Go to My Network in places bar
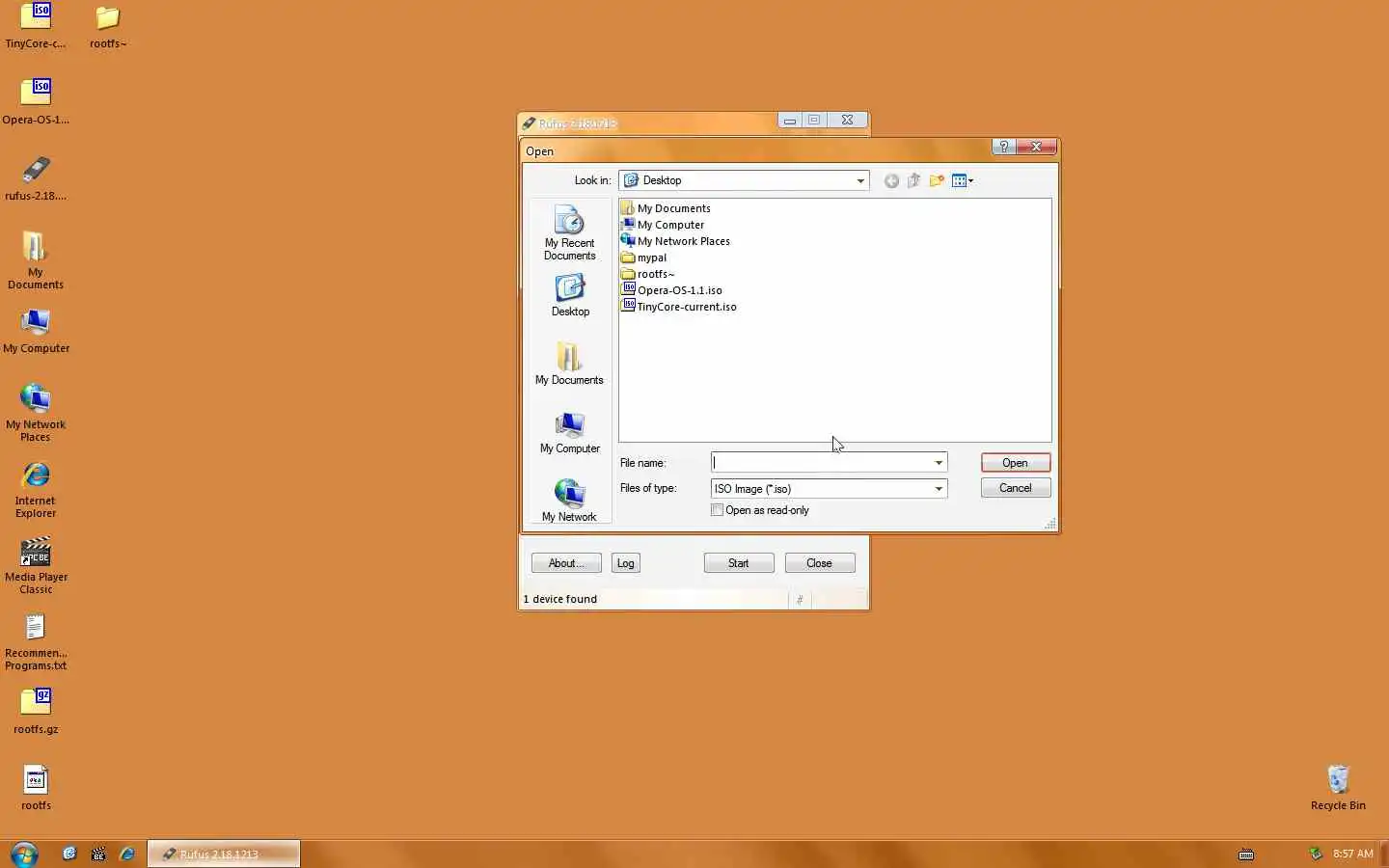 coord(569,501)
